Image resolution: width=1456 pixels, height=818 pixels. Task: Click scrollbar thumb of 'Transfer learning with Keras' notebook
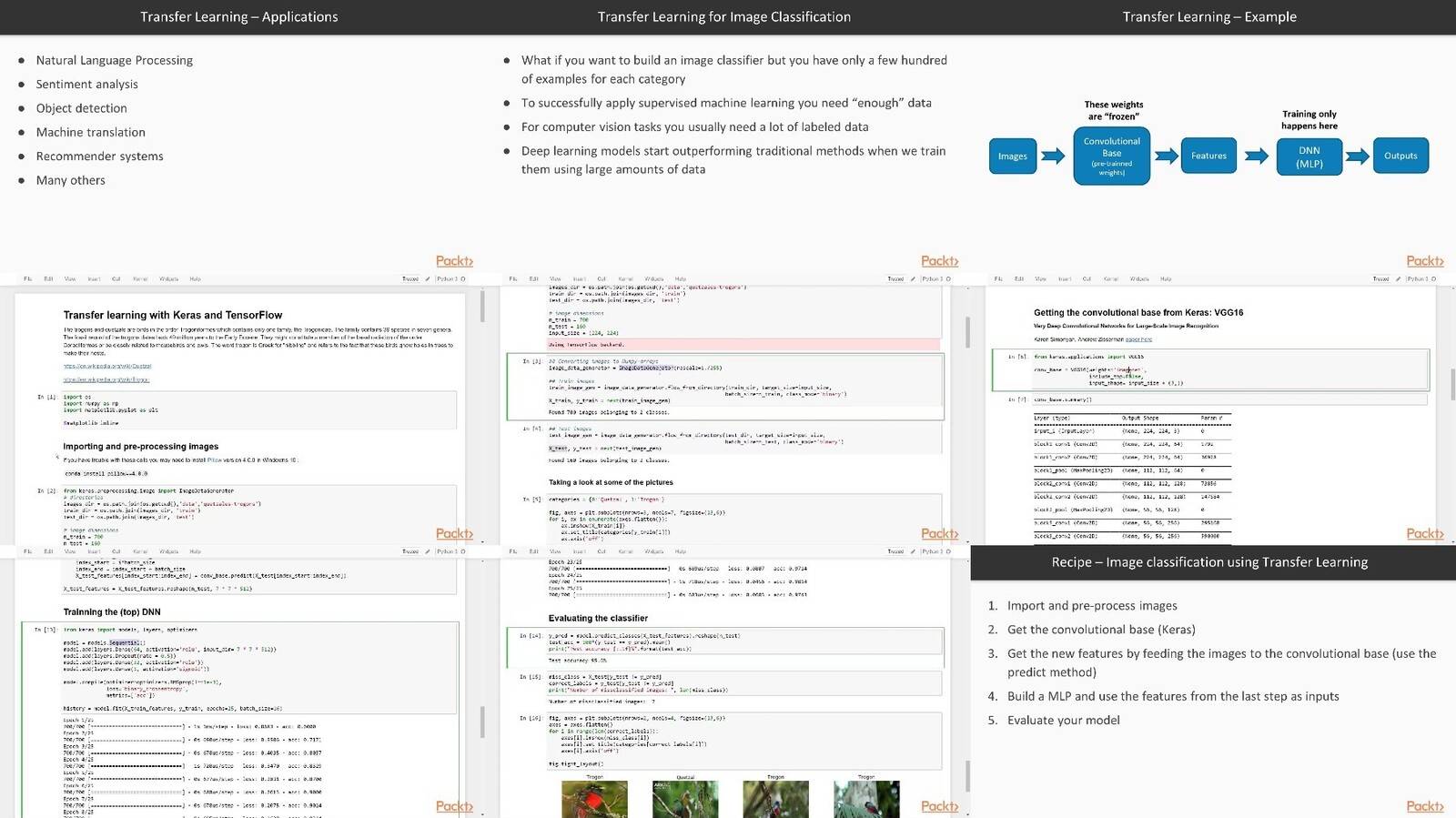tap(482, 307)
